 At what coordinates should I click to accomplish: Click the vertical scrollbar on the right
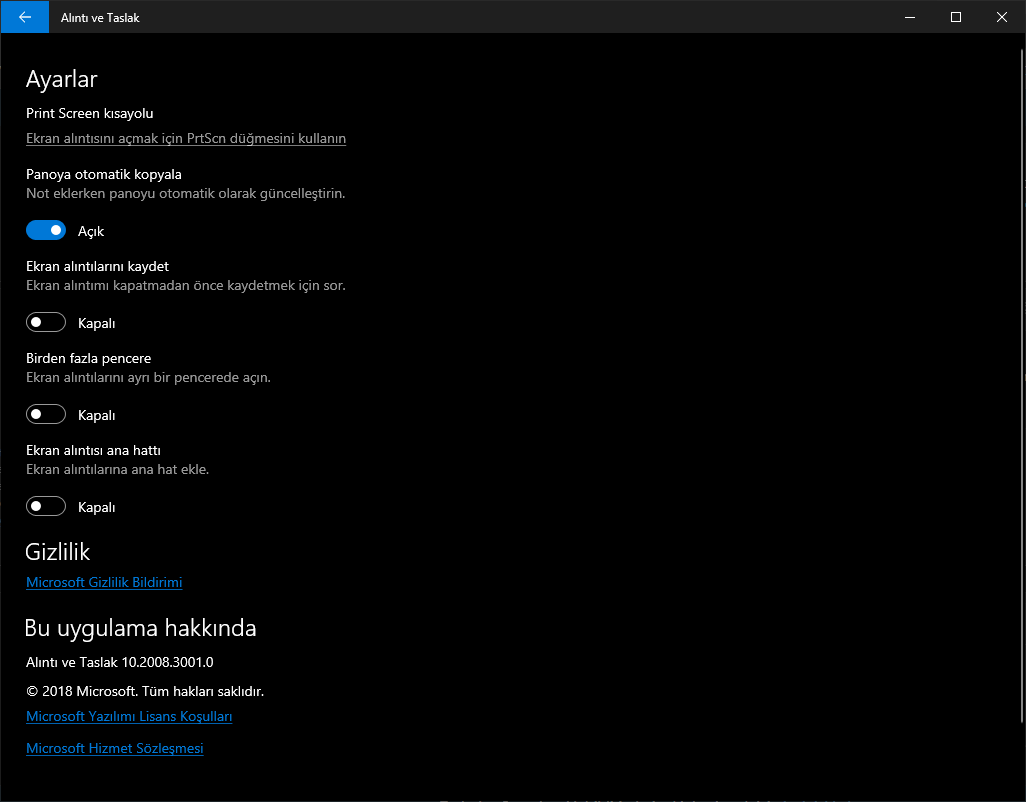click(x=1022, y=386)
